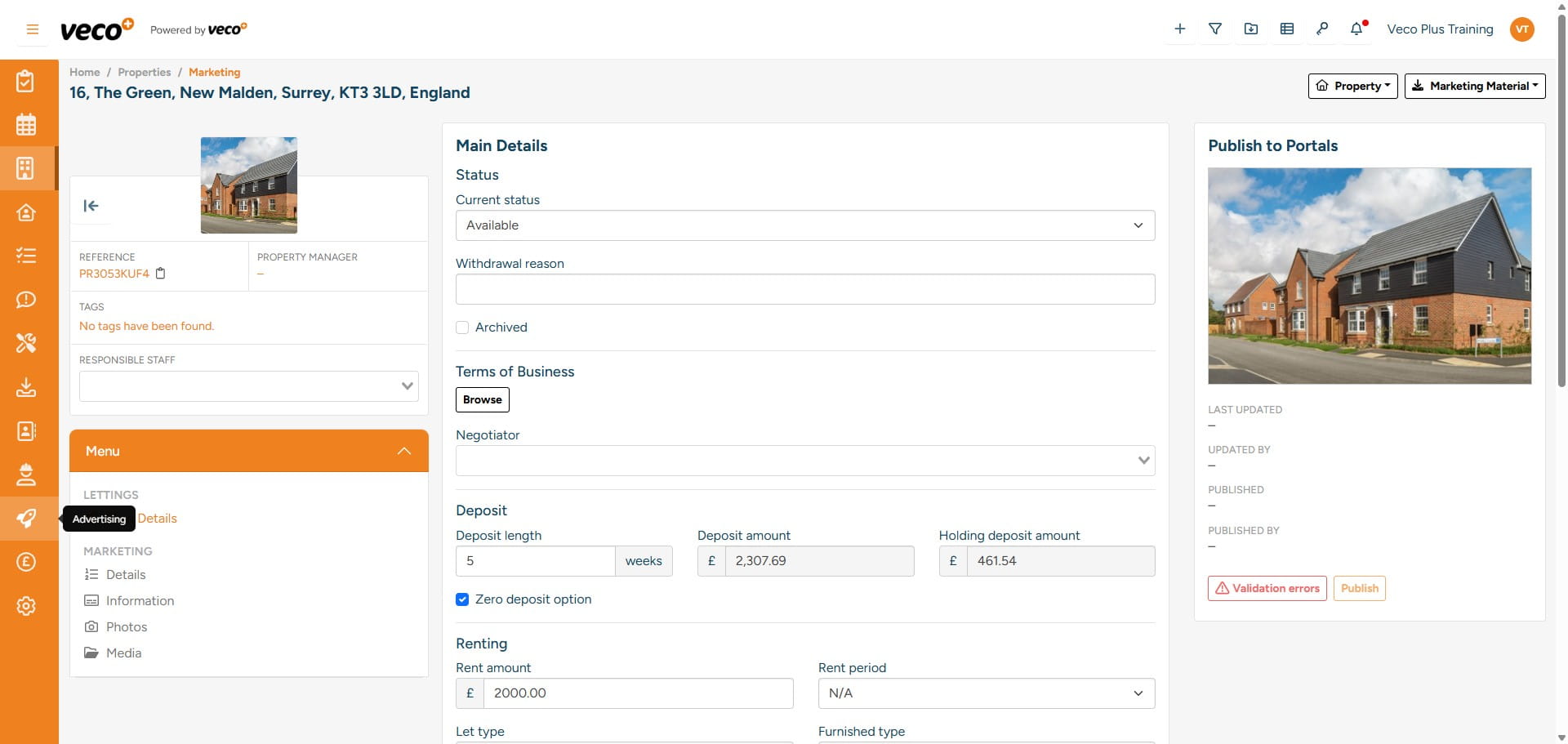Open the Marketing Material dropdown button

tap(1474, 86)
